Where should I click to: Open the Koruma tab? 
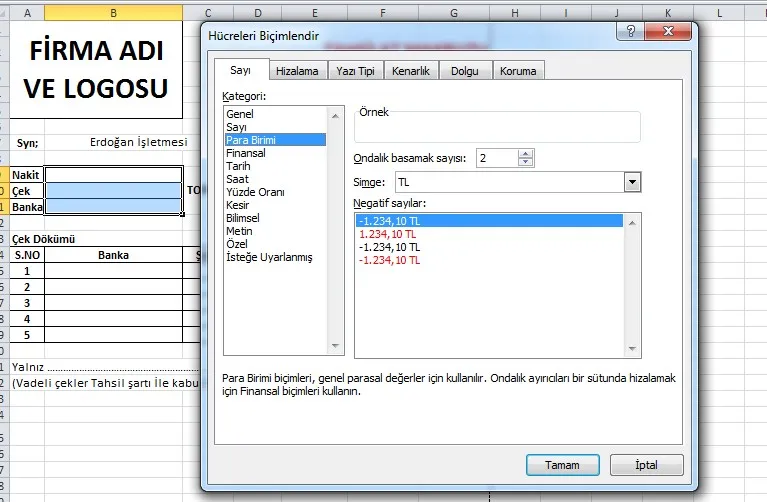tap(518, 71)
